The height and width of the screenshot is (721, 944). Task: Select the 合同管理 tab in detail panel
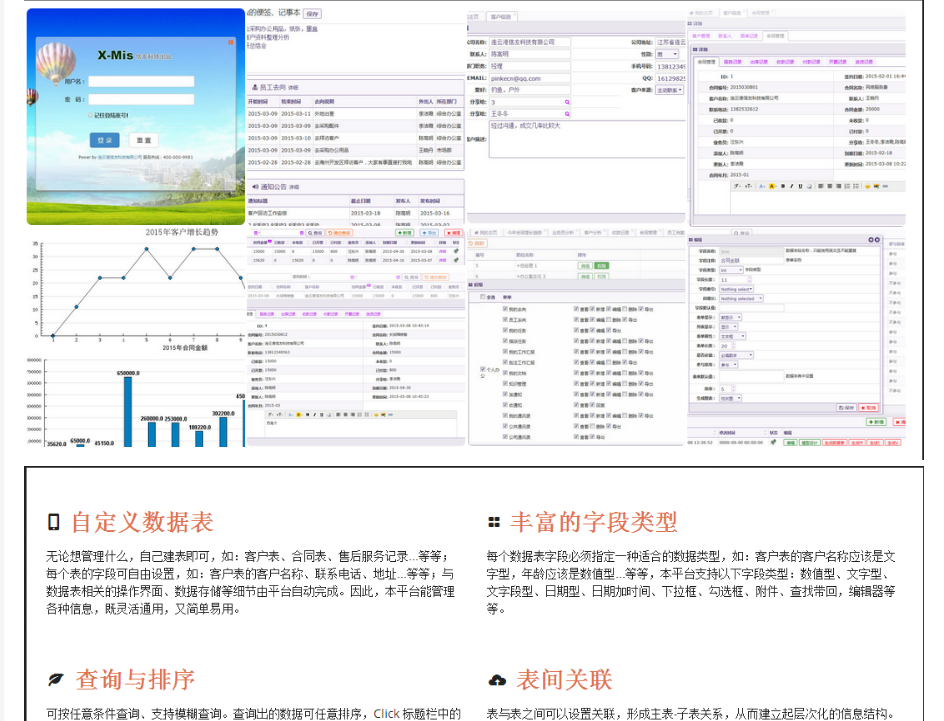pos(706,62)
